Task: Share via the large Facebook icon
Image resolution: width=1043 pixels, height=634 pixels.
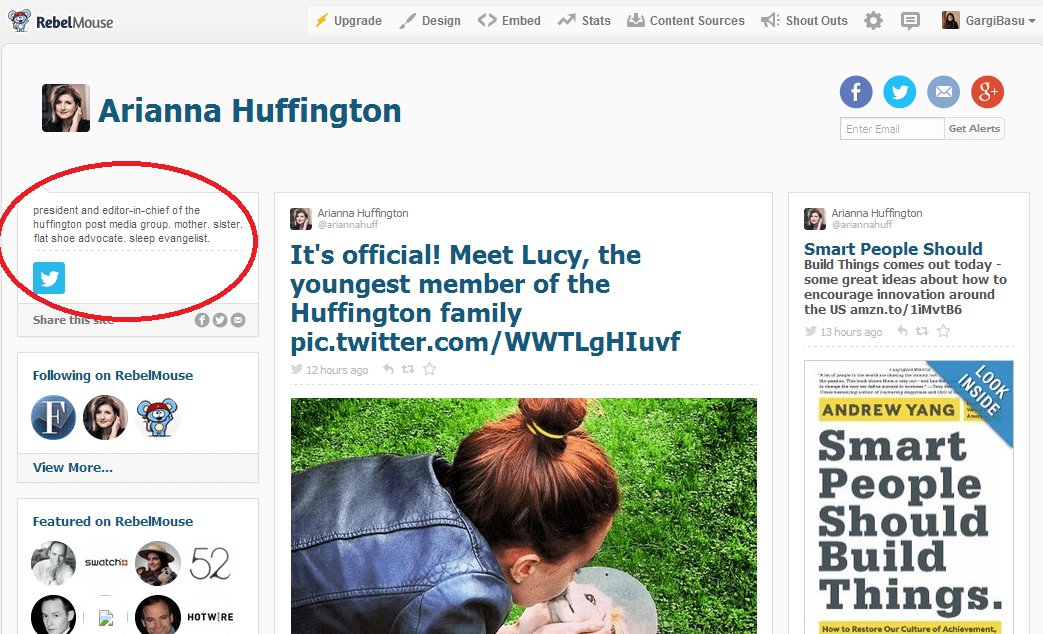Action: pyautogui.click(x=856, y=92)
